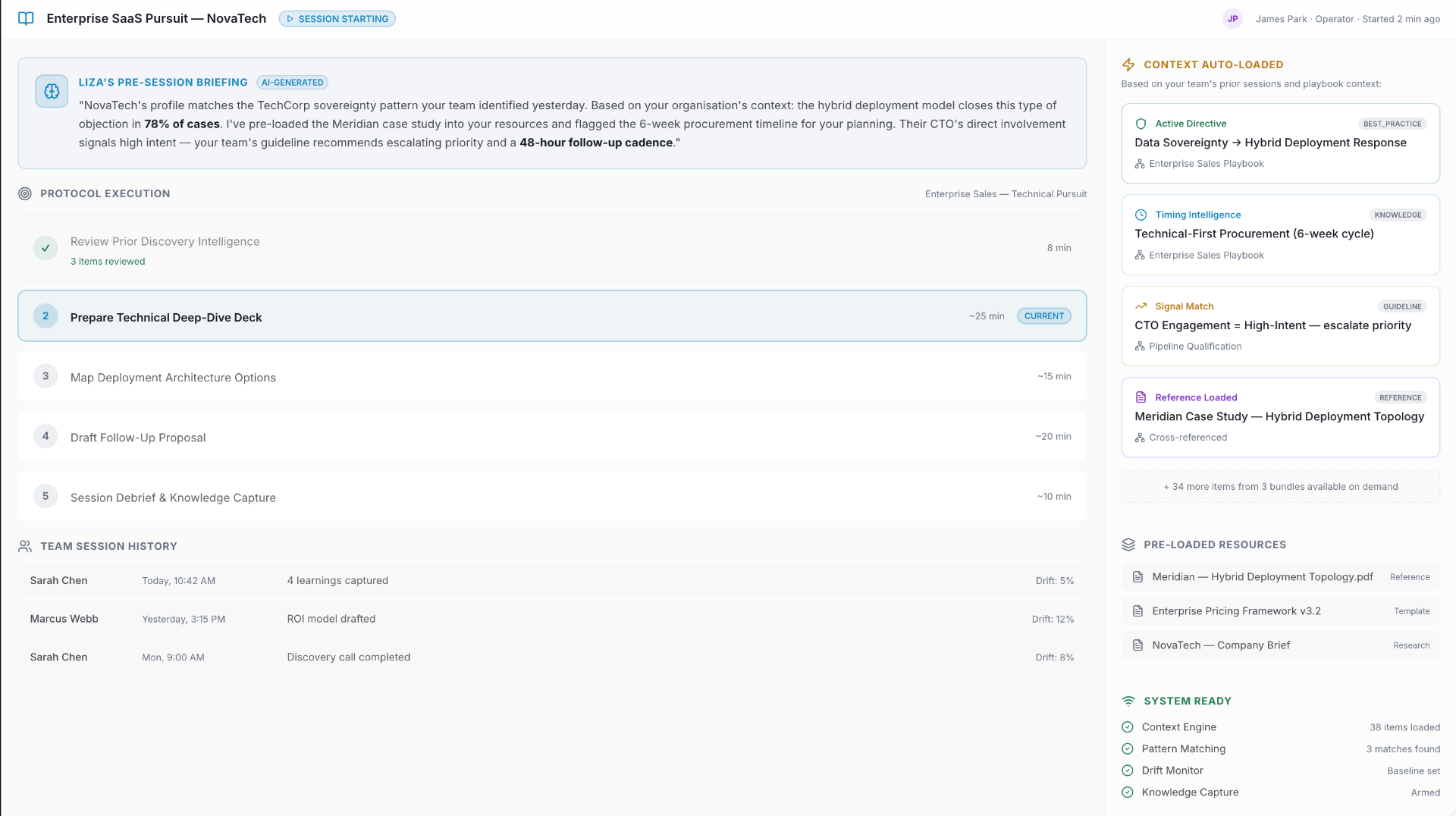
Task: Click the Drift Monitor status check circle
Action: 1128,770
